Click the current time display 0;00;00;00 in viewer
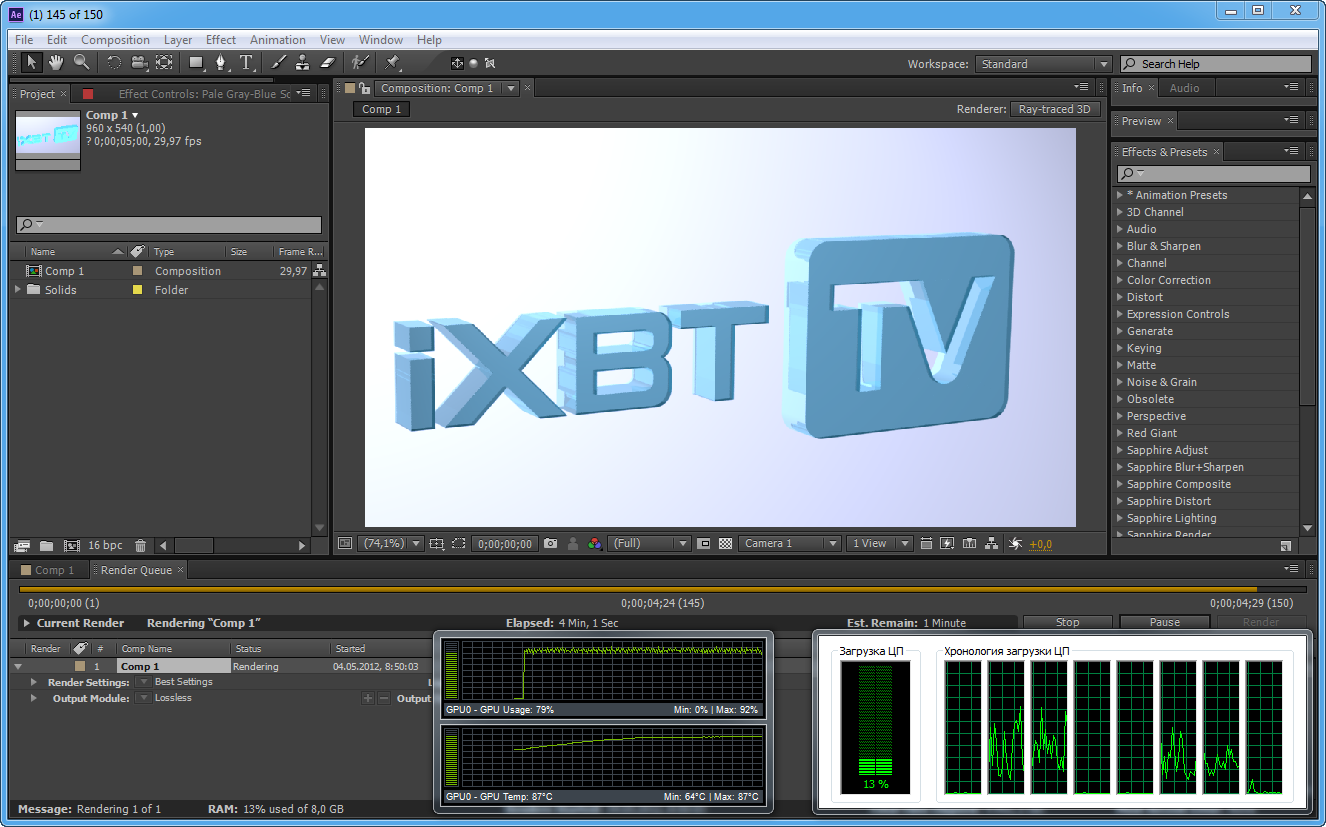The image size is (1326, 827). tap(503, 544)
